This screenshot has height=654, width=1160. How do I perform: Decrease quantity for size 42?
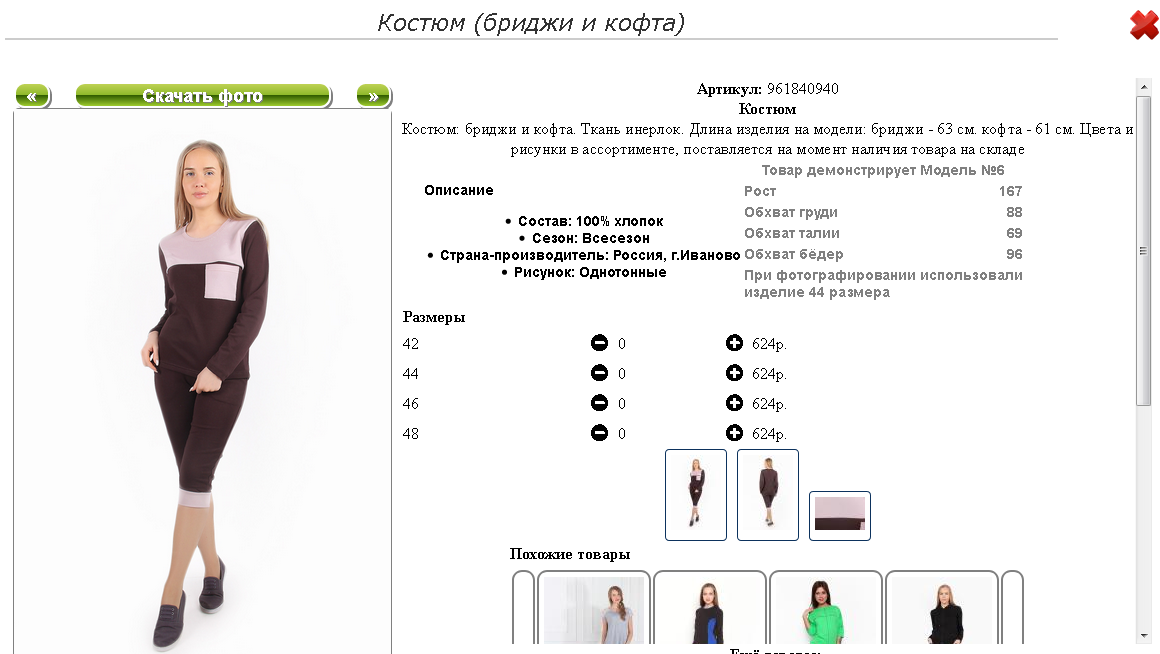[x=599, y=343]
